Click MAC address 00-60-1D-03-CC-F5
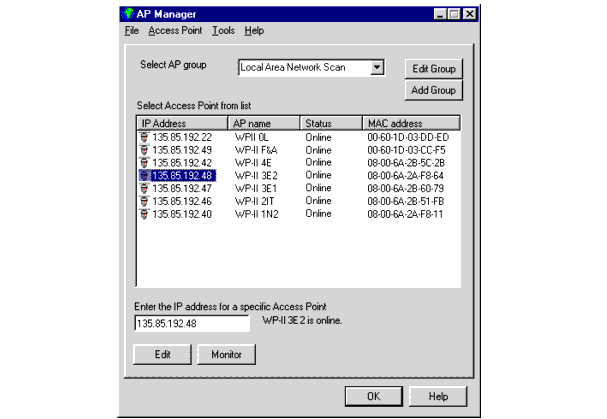 coord(406,150)
